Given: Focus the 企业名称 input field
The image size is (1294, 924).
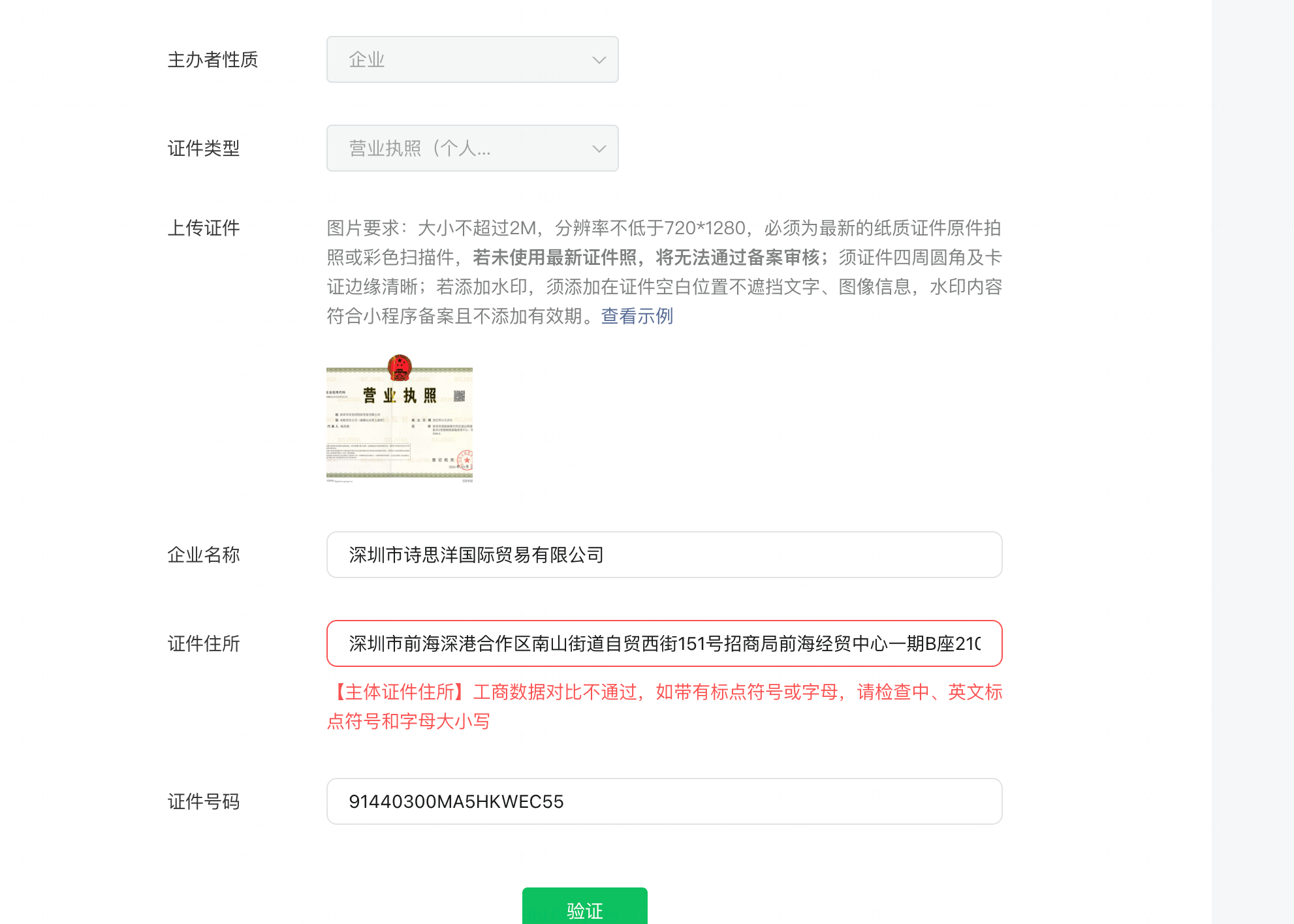Looking at the screenshot, I should 664,555.
